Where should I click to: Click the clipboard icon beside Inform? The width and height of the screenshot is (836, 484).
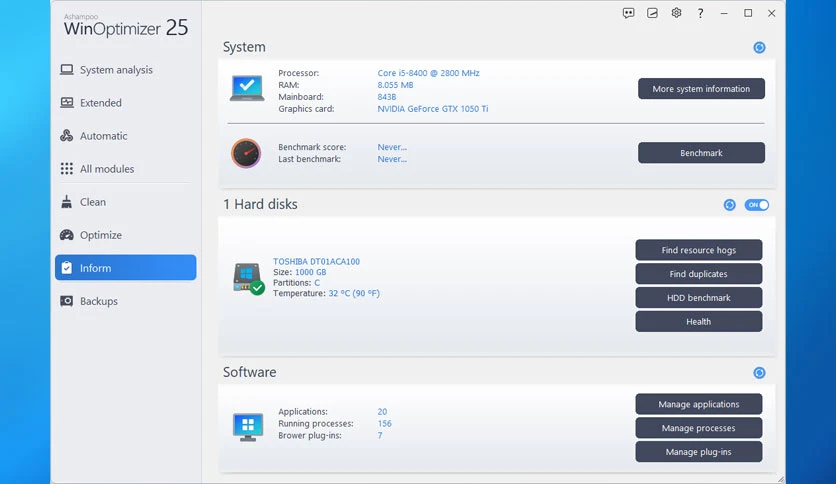point(67,268)
